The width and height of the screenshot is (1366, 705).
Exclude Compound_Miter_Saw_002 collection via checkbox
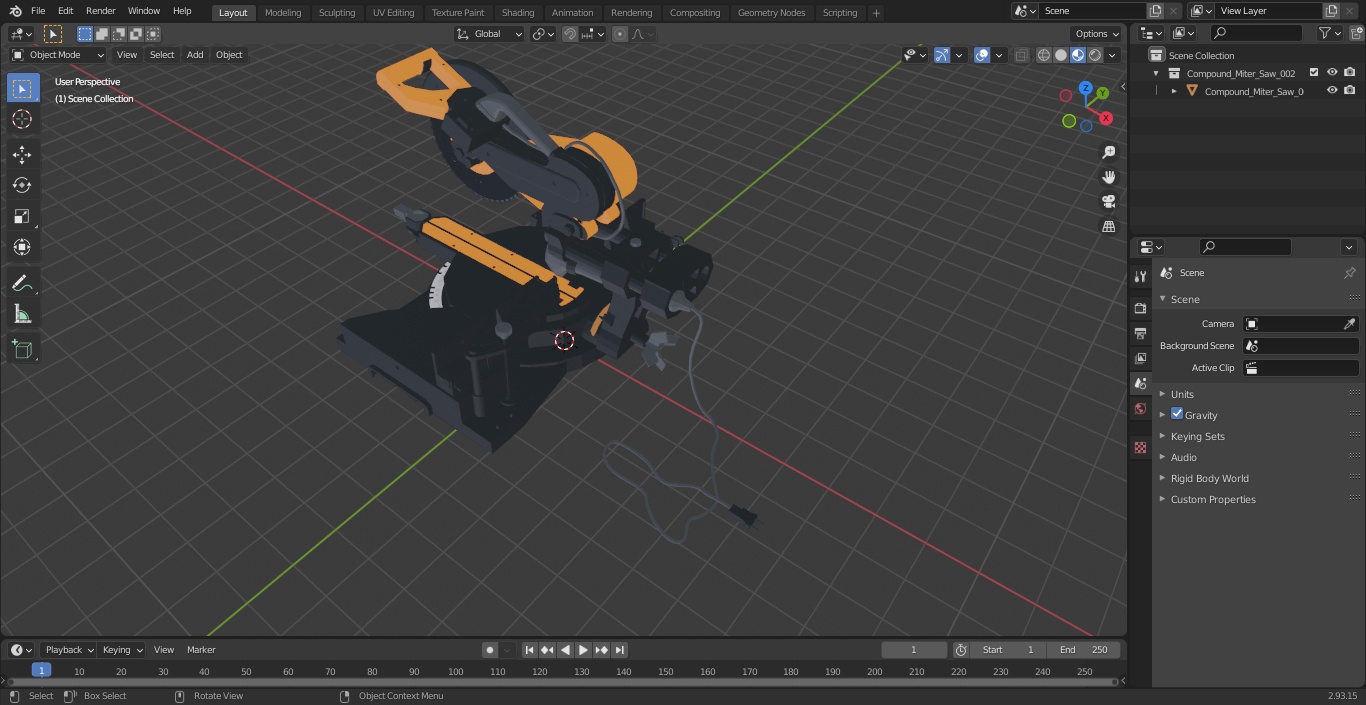click(x=1314, y=73)
